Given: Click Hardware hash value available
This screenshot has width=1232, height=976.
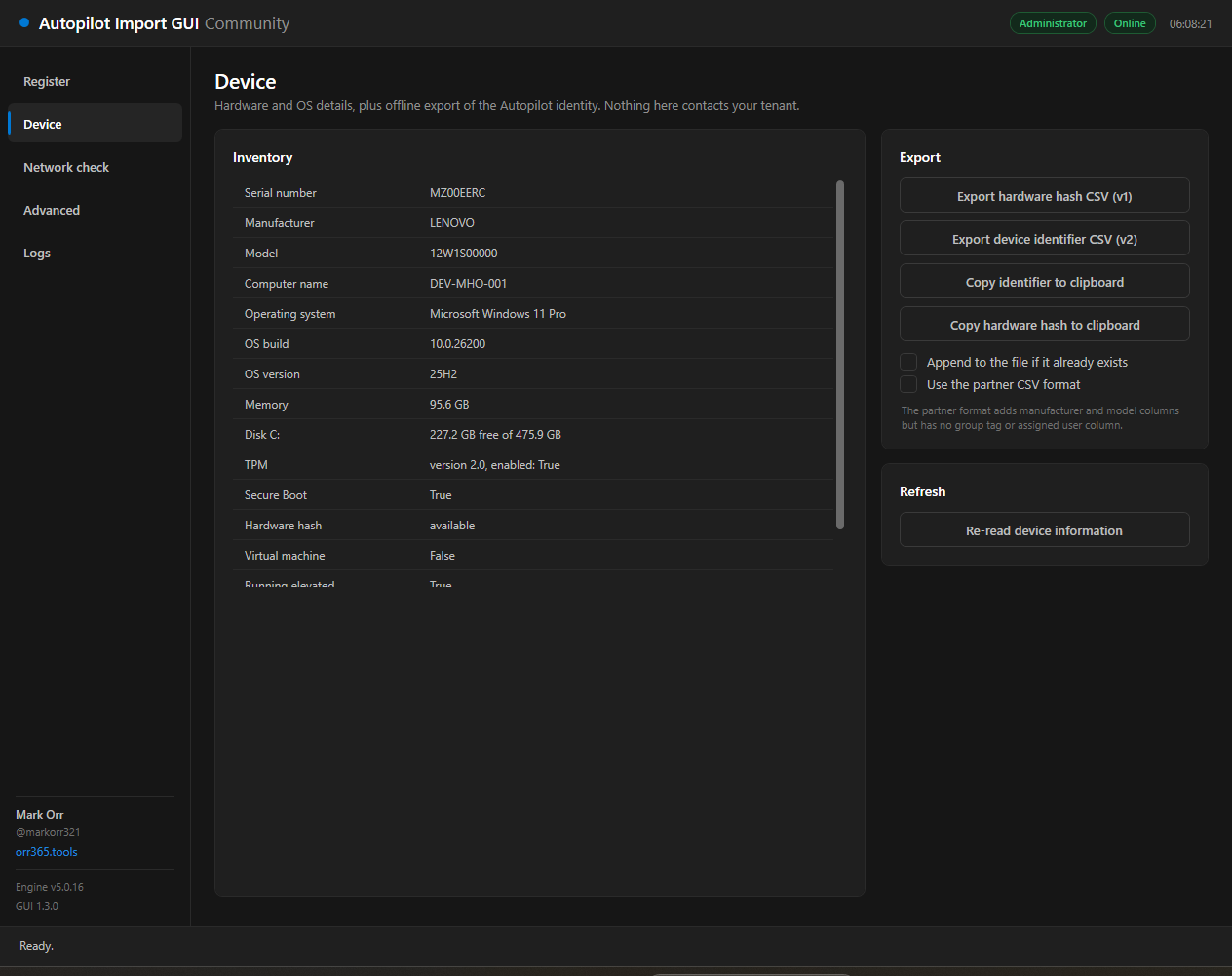Looking at the screenshot, I should 452,526.
